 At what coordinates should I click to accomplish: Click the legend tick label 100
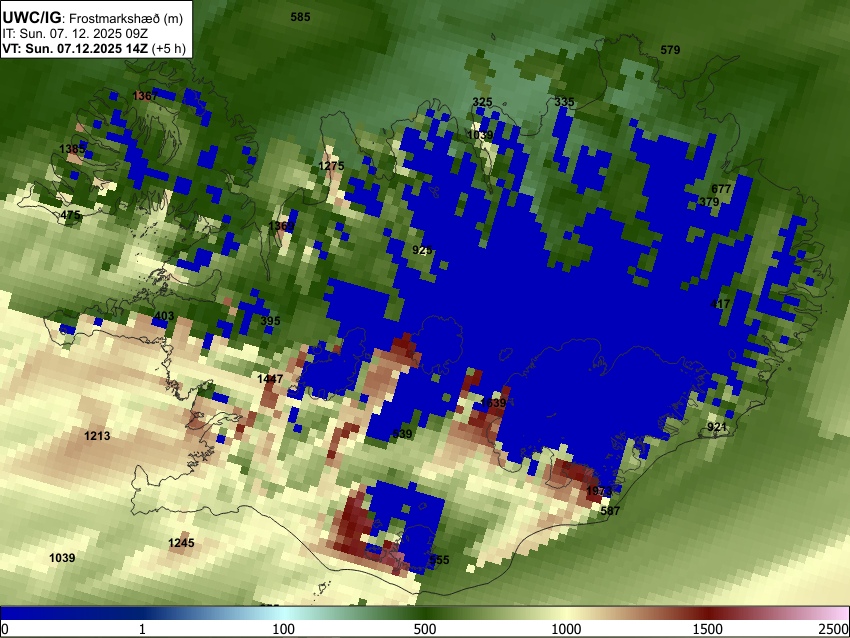pyautogui.click(x=284, y=629)
